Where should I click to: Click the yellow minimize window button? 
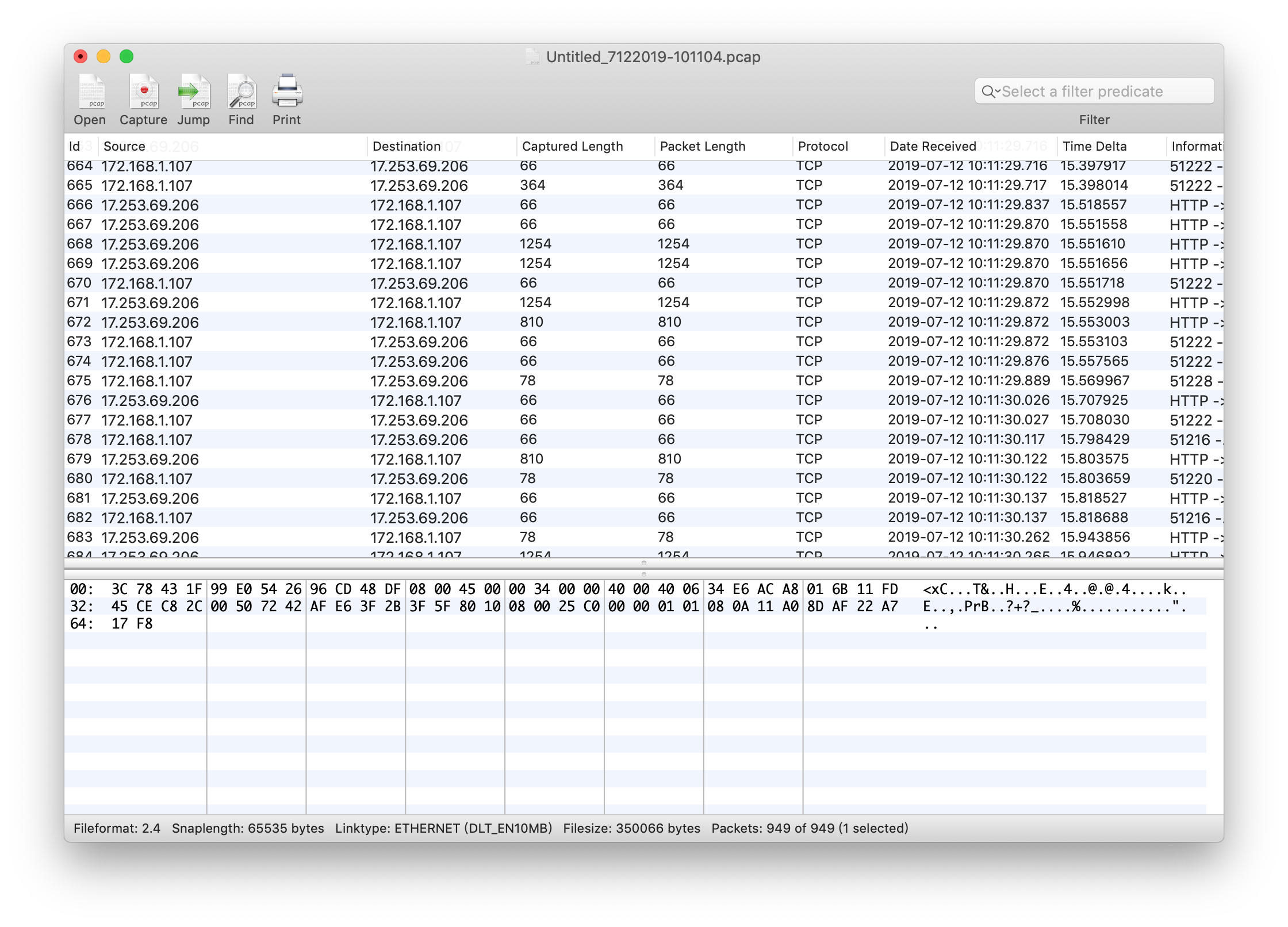click(103, 56)
